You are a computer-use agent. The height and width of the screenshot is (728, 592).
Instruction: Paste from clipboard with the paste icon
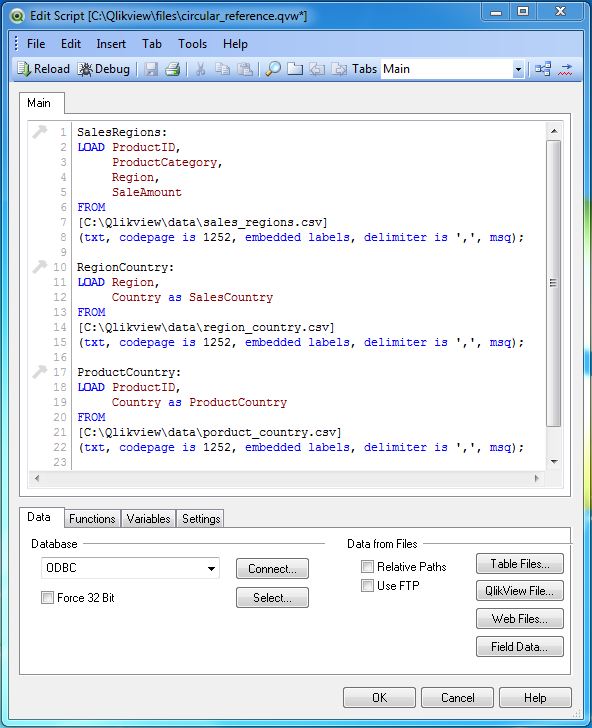pos(245,70)
